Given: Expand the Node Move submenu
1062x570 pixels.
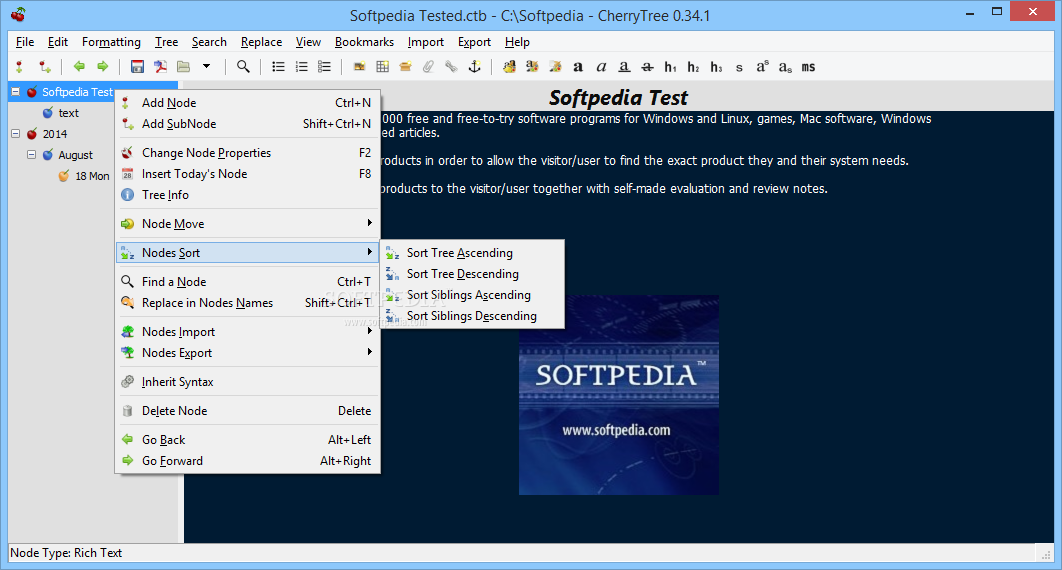Looking at the screenshot, I should (x=248, y=223).
